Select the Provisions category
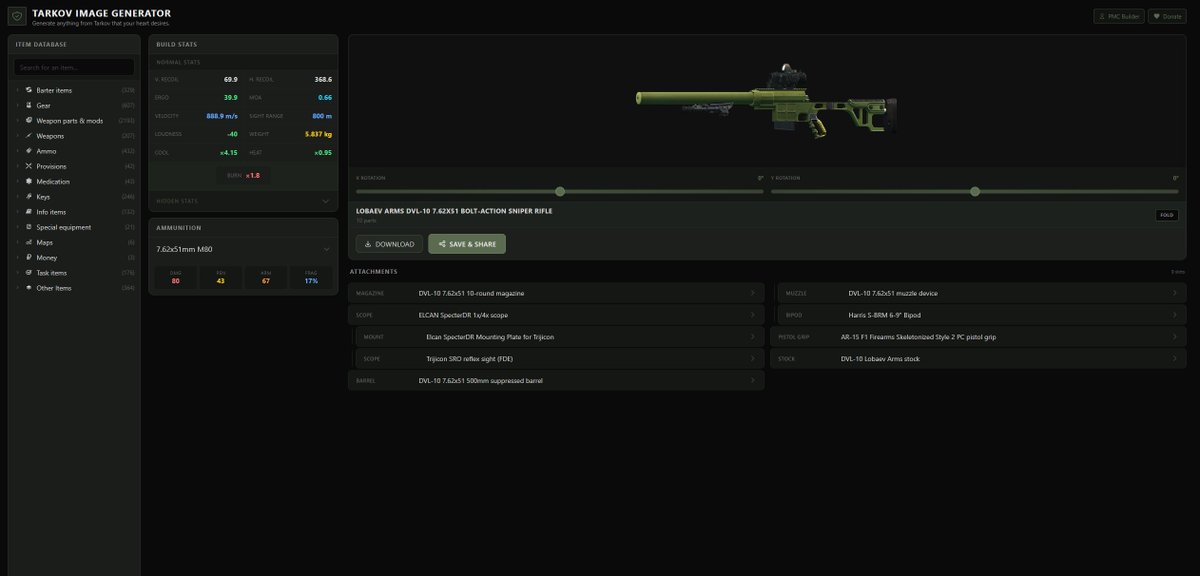Image resolution: width=1200 pixels, height=576 pixels. click(75, 166)
